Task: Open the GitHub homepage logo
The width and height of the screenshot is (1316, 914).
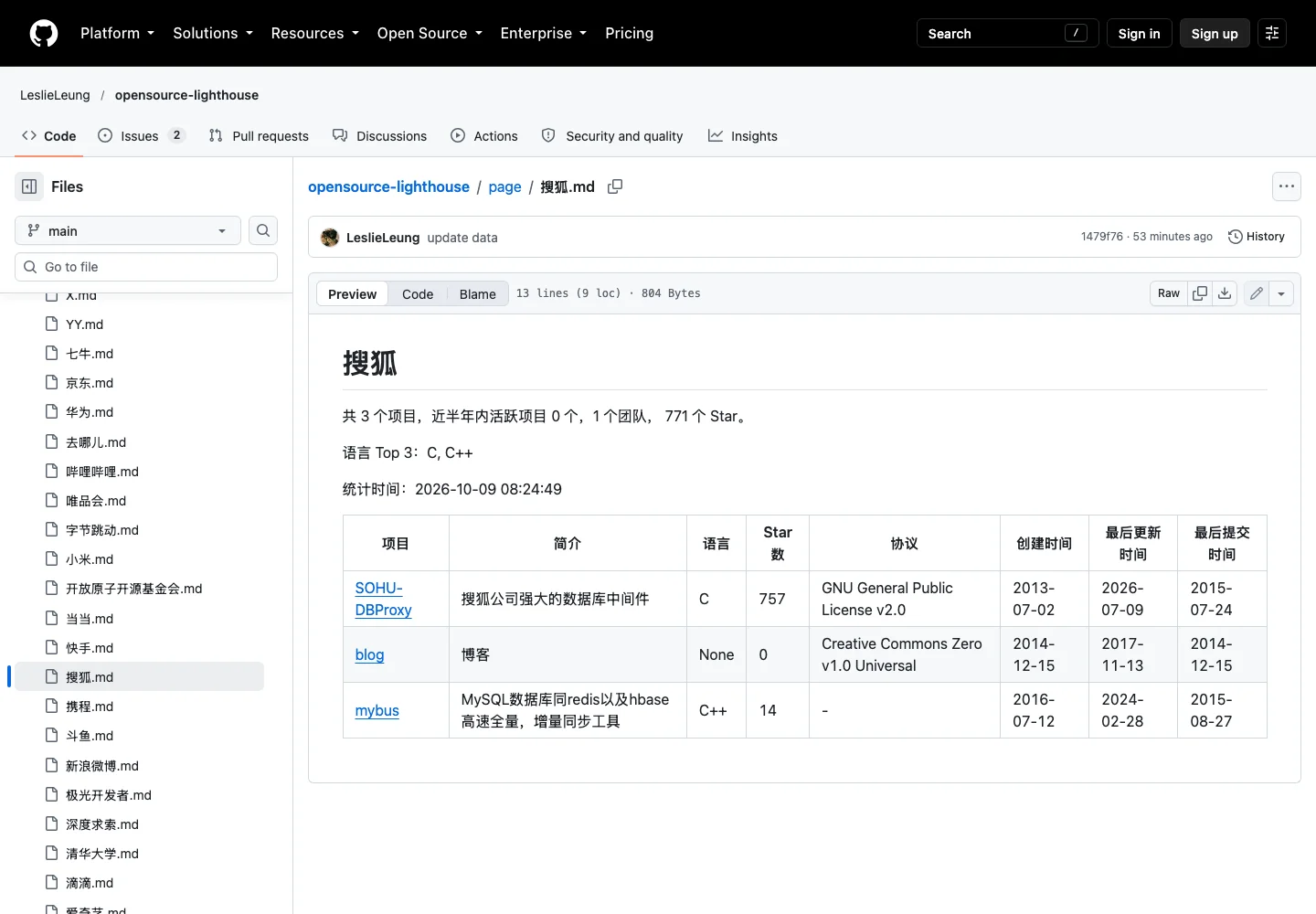Action: tap(44, 34)
